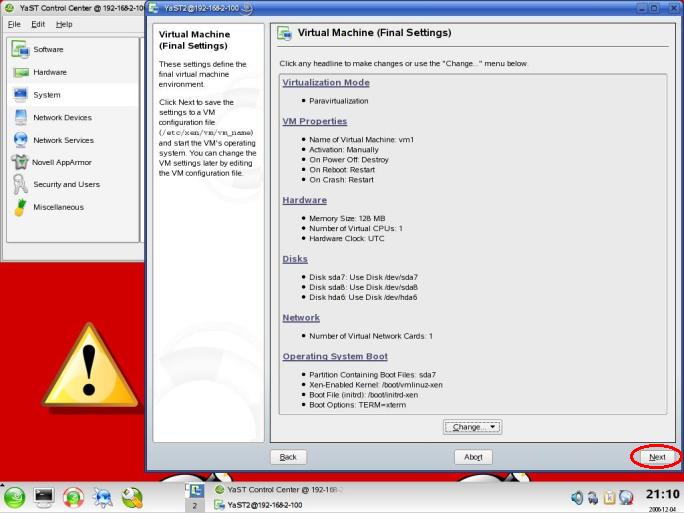This screenshot has width=684, height=513.
Task: Open Novell AppArmor category
Action: pyautogui.click(x=73, y=162)
